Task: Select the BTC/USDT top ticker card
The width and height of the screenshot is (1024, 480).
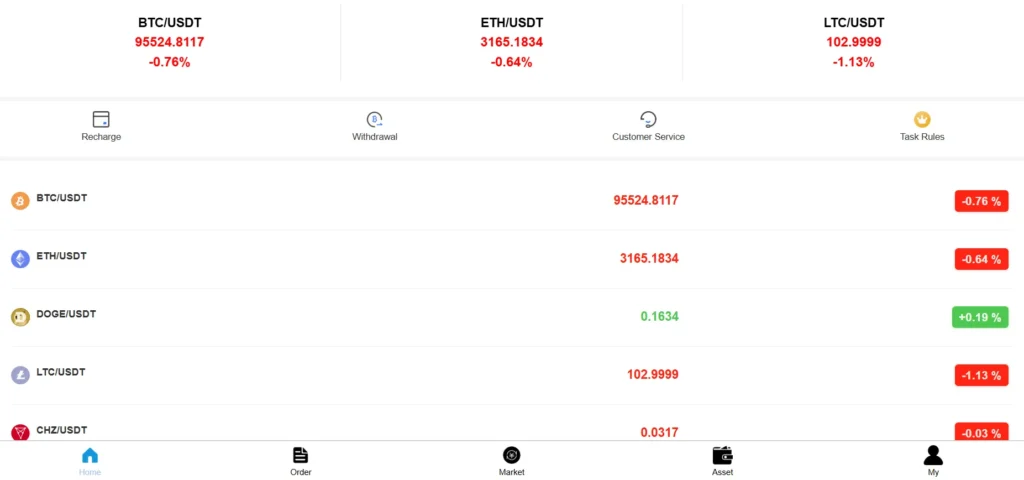Action: tap(170, 42)
